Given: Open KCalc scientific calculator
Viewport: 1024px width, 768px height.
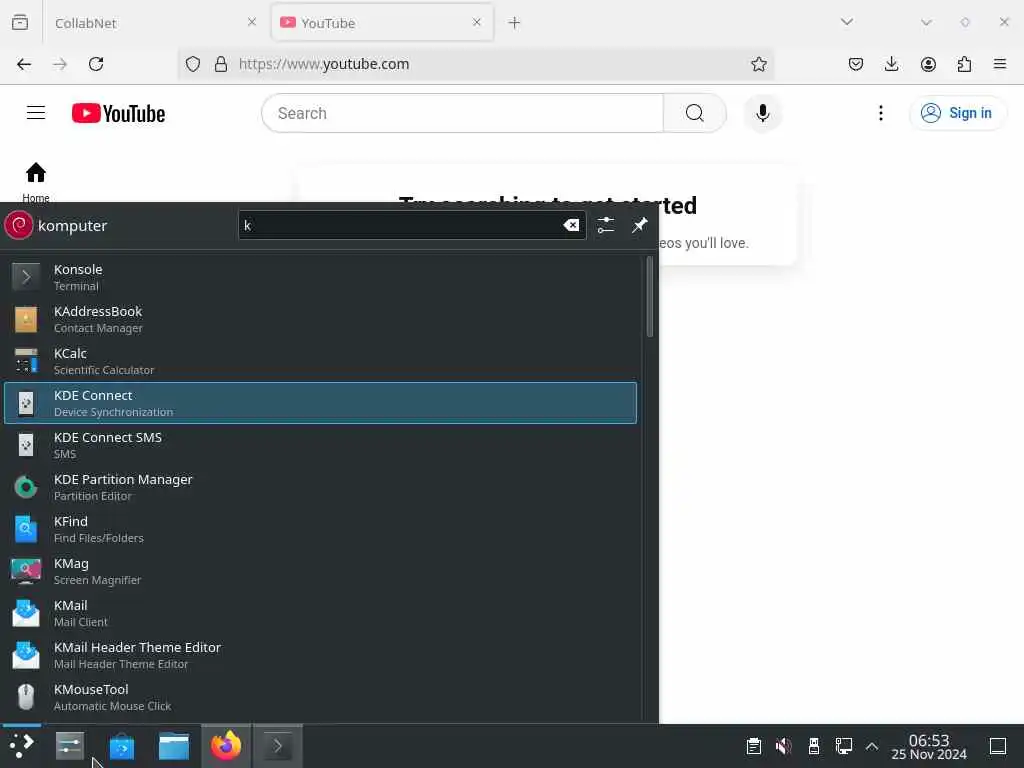Looking at the screenshot, I should (x=320, y=361).
